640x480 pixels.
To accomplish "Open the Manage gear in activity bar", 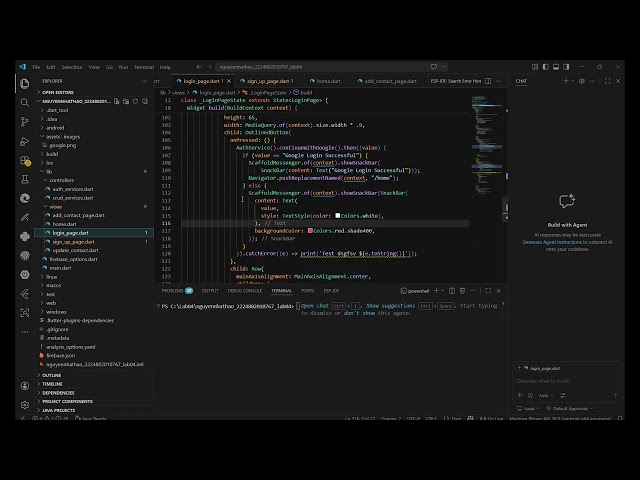I will [x=25, y=405].
